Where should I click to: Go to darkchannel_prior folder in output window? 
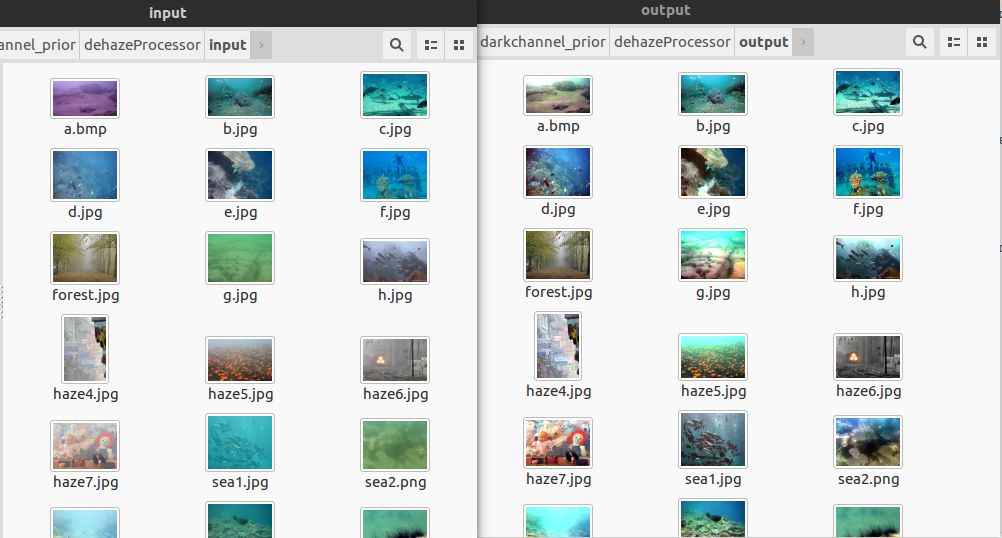point(543,42)
